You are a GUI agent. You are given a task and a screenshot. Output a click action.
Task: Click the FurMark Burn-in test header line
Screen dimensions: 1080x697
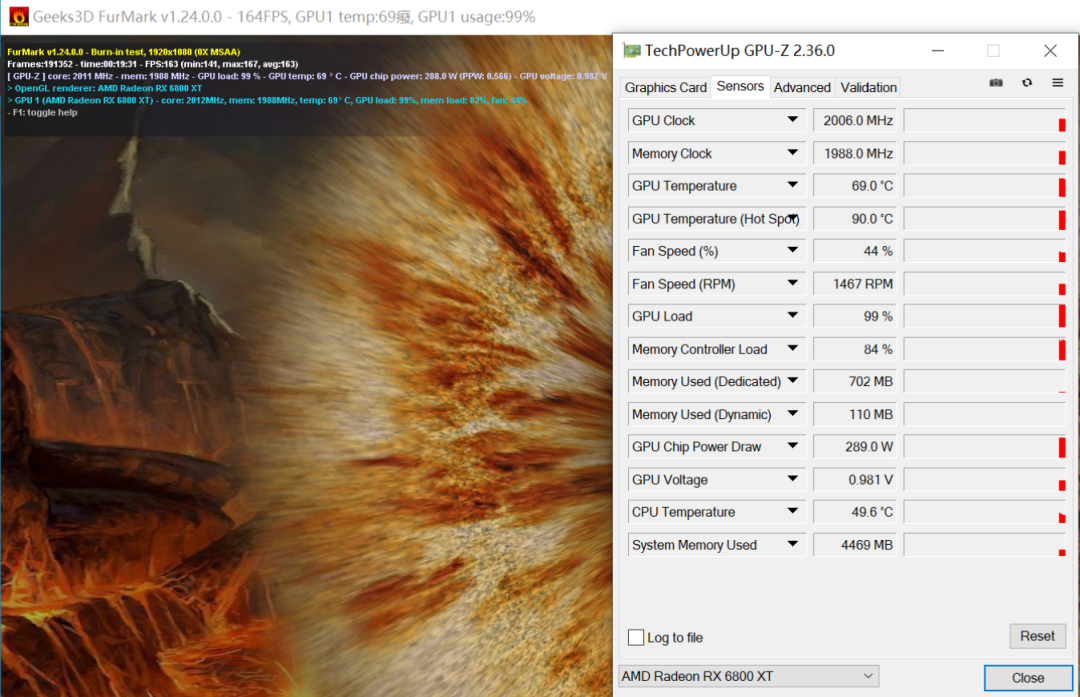coord(124,52)
